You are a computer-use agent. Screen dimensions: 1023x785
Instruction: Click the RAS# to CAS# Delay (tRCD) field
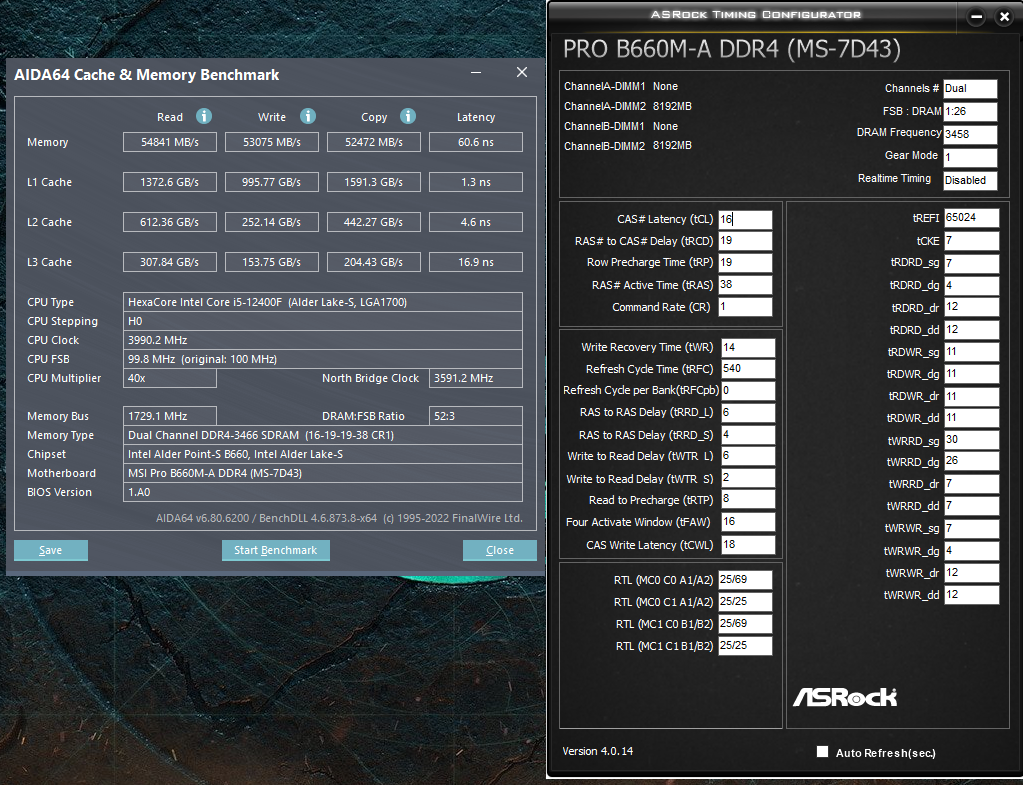click(745, 241)
